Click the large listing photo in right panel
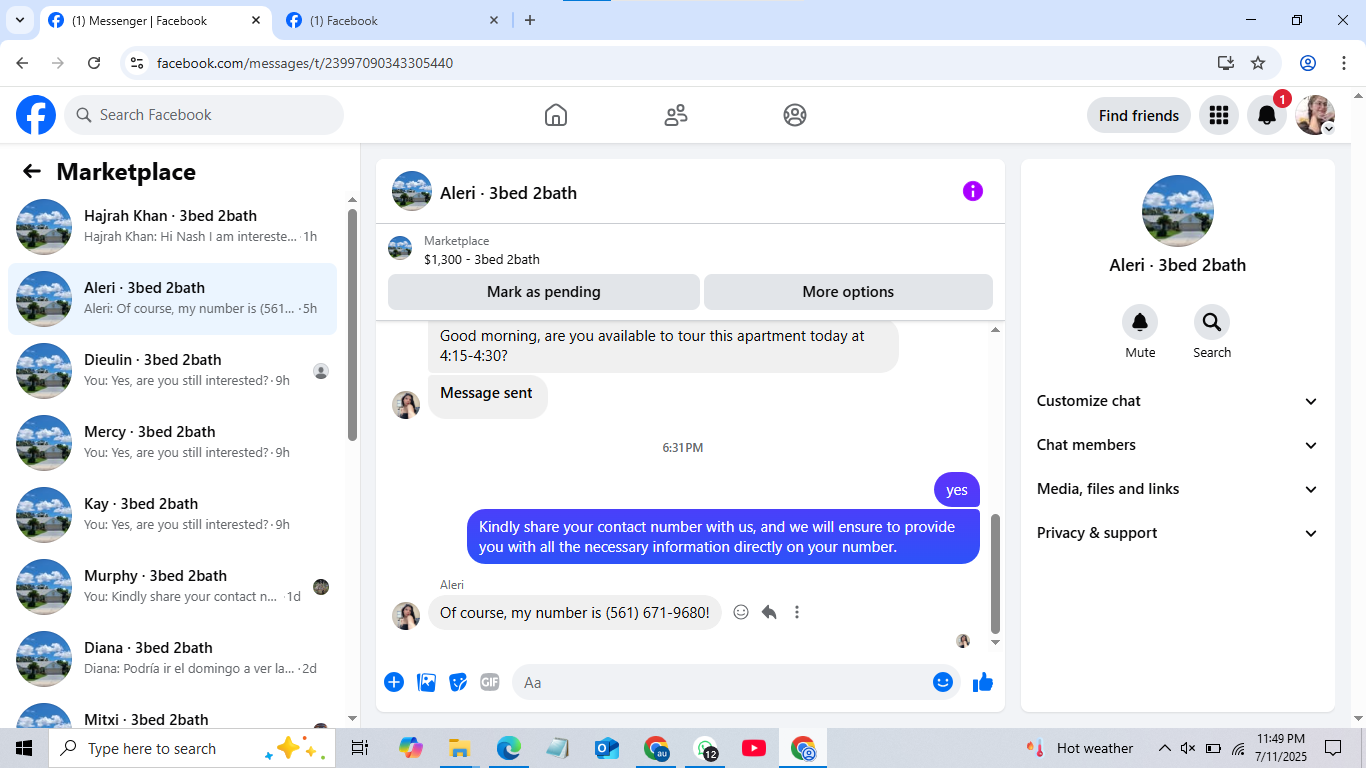 1178,211
